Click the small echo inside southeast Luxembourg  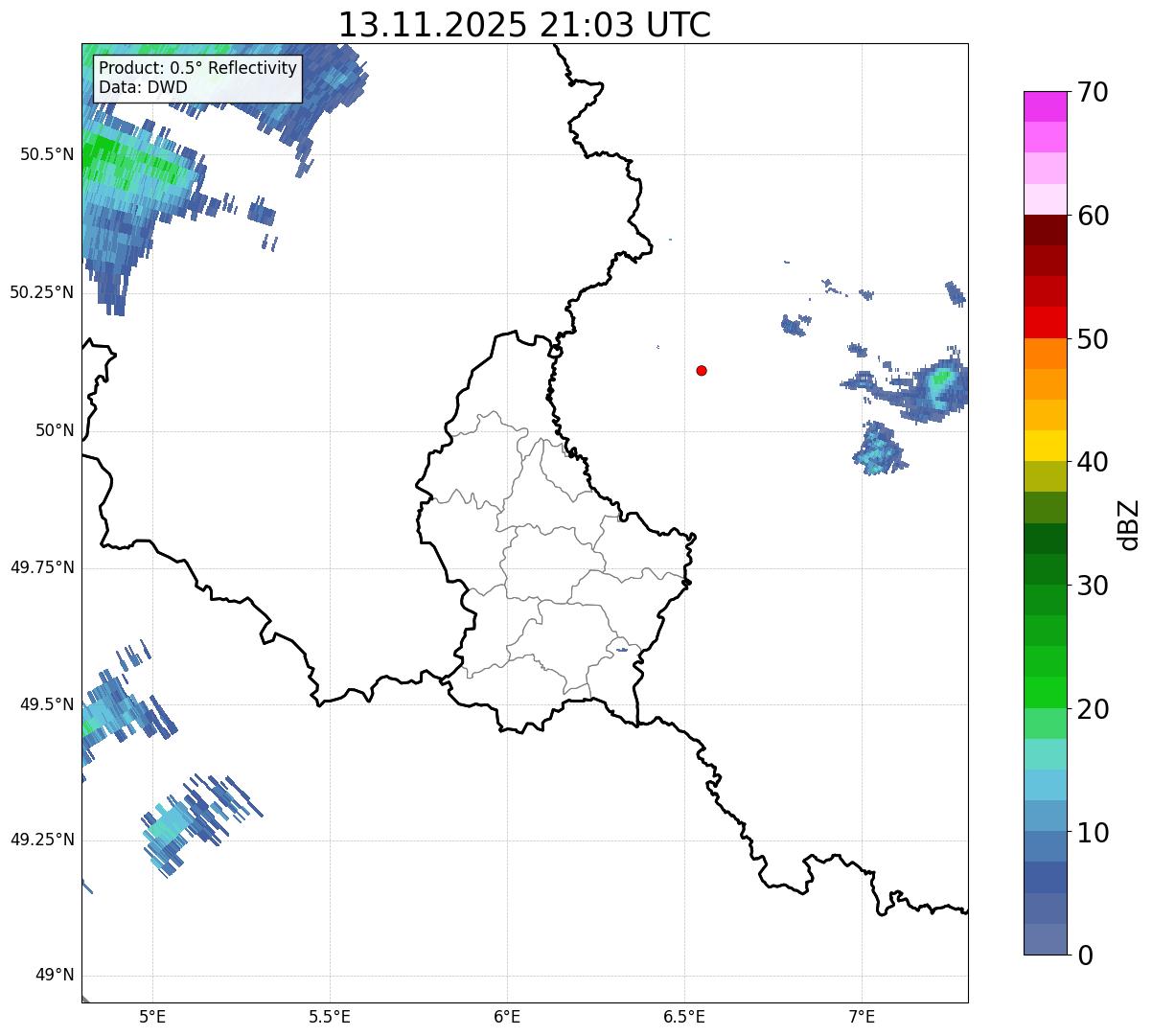pos(621,650)
